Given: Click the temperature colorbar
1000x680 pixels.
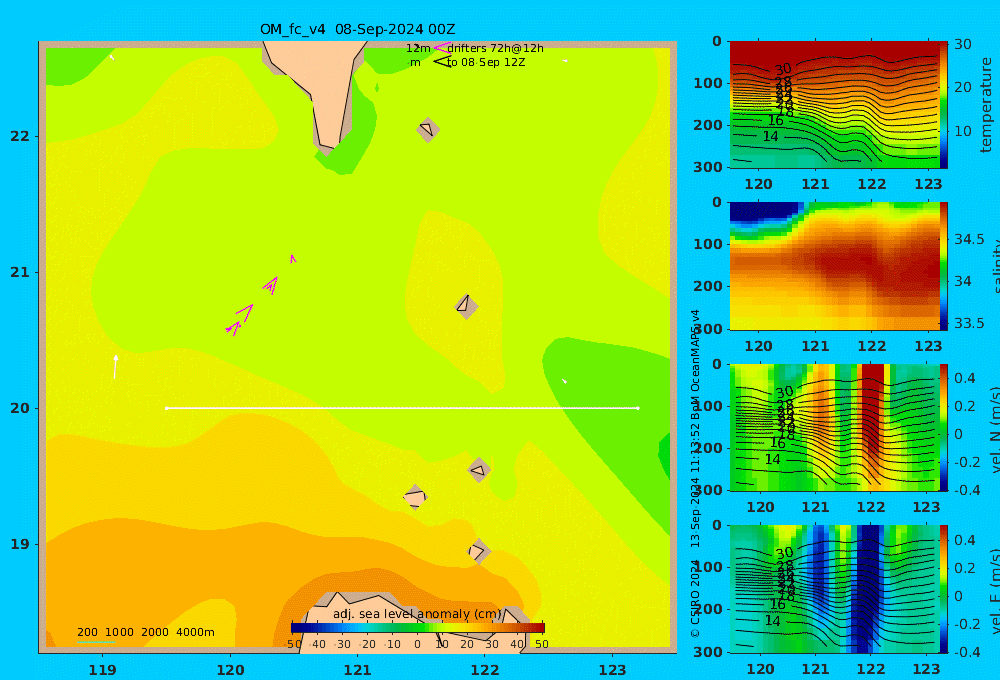Looking at the screenshot, I should click(x=944, y=105).
